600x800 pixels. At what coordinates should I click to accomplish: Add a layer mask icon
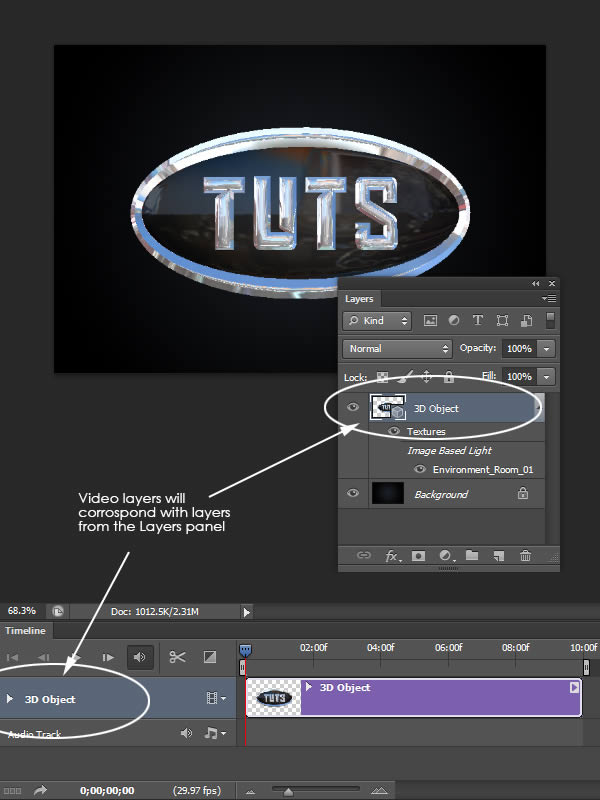point(418,556)
